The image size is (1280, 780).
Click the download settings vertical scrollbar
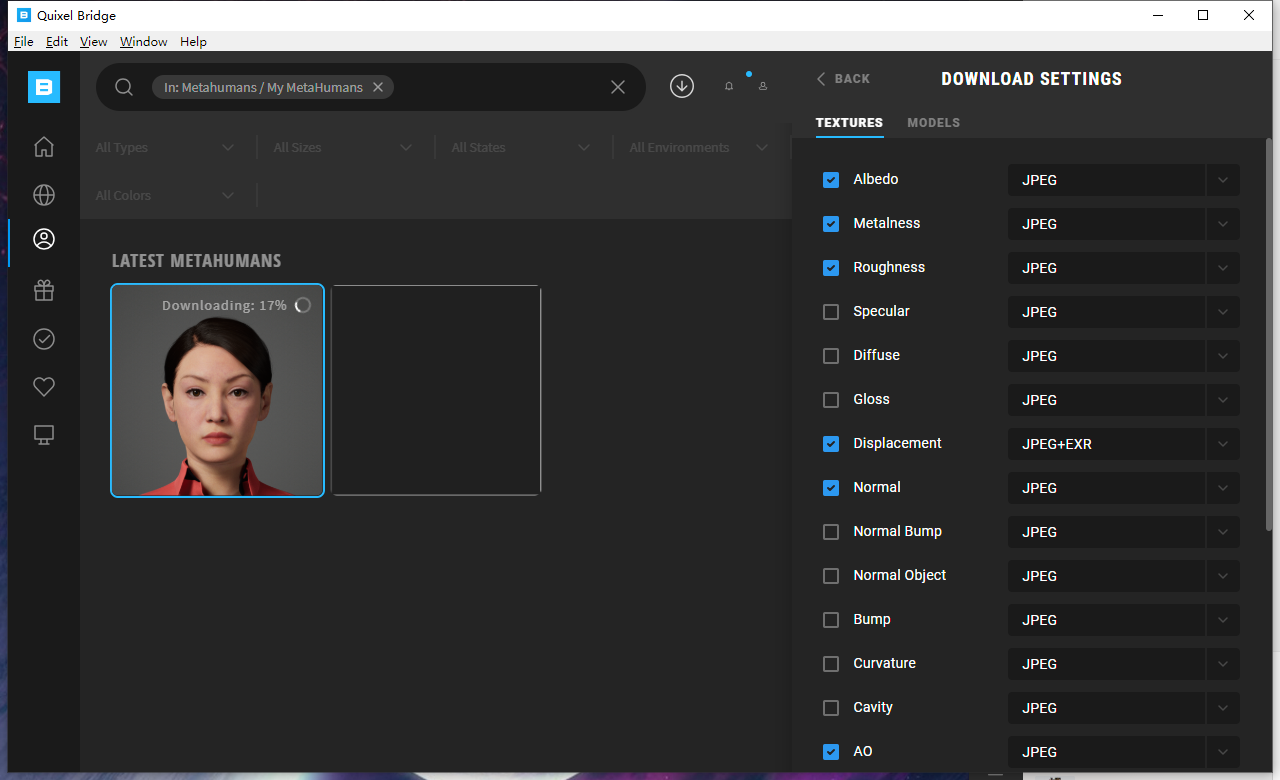pos(1270,335)
